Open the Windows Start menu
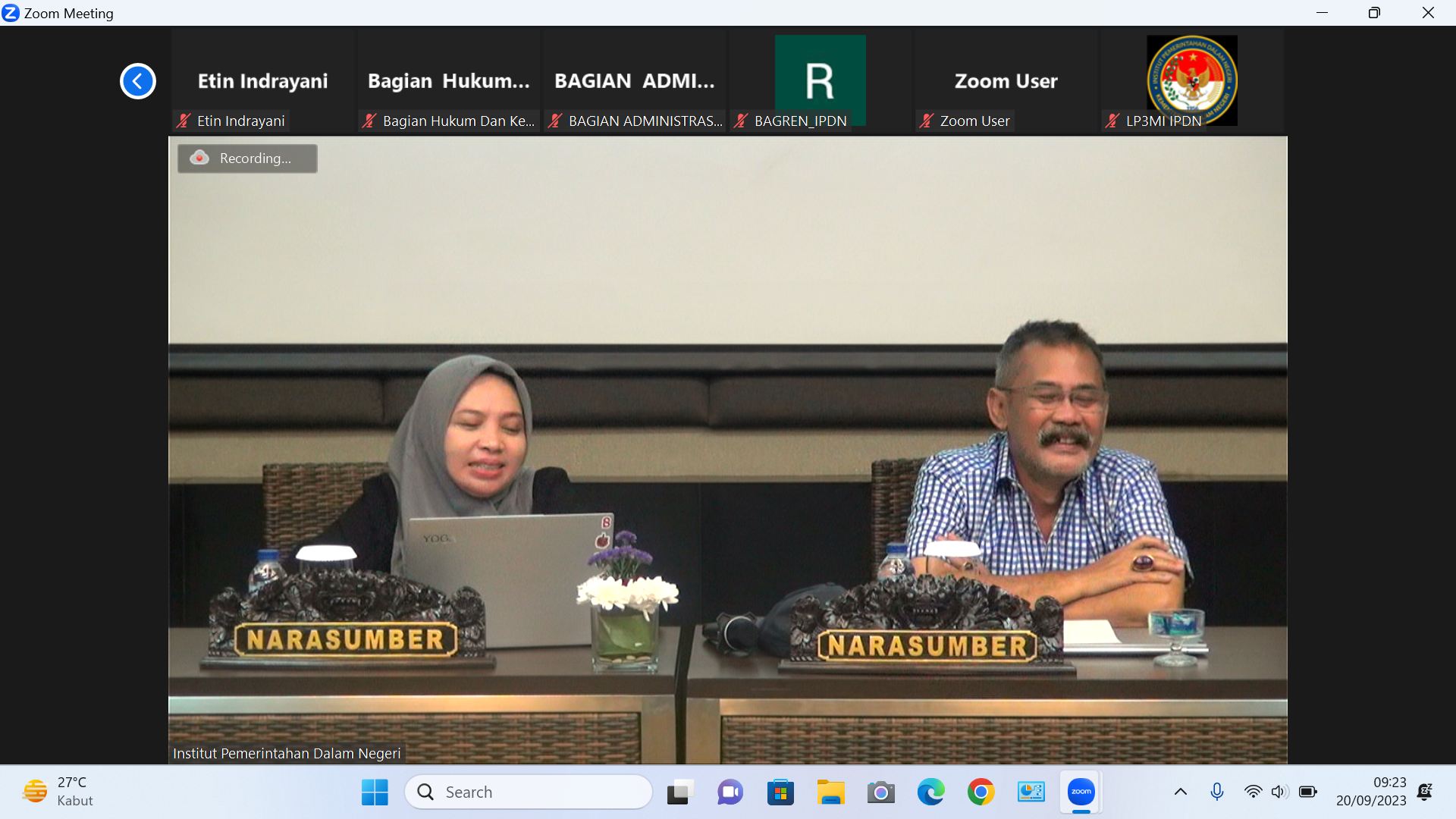The height and width of the screenshot is (819, 1456). pos(375,792)
